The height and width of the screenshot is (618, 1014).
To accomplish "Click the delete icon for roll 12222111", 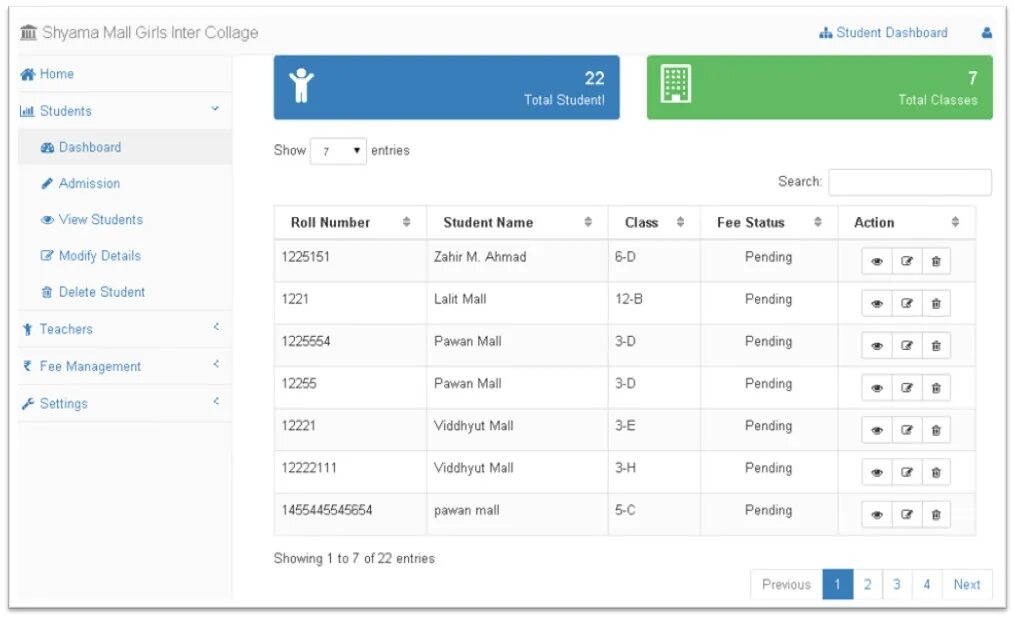I will (936, 473).
